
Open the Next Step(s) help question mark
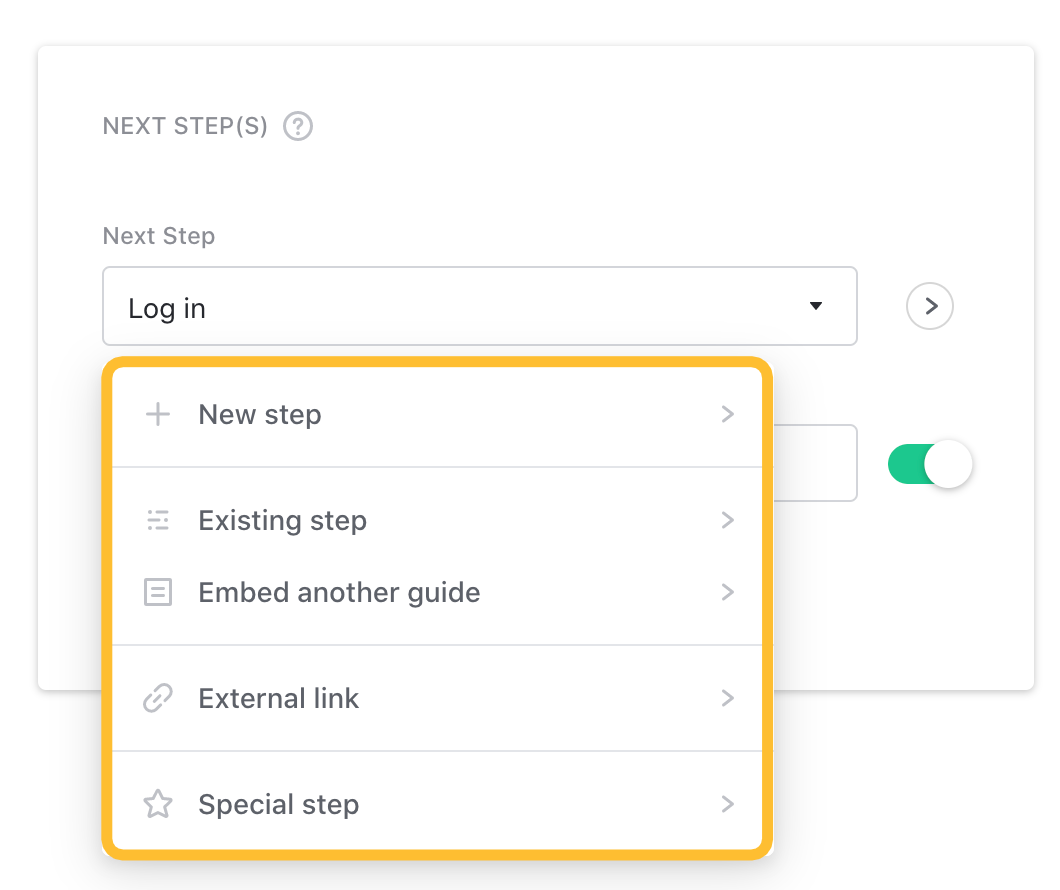297,126
